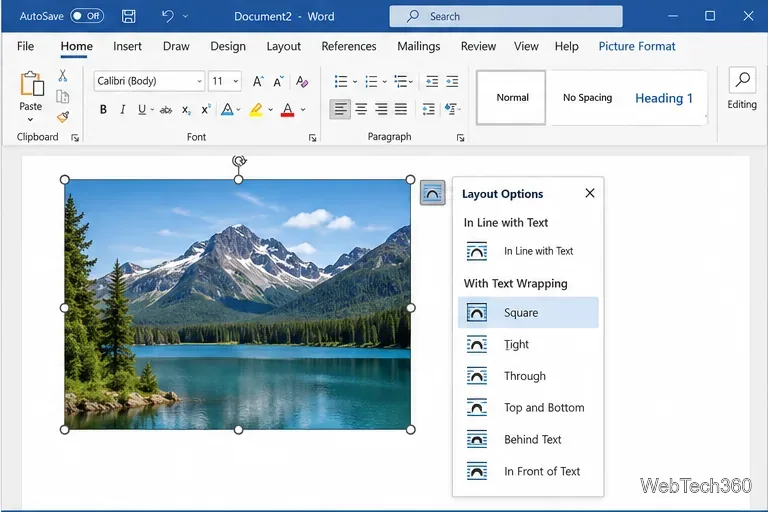Justify text alignment

pos(401,109)
